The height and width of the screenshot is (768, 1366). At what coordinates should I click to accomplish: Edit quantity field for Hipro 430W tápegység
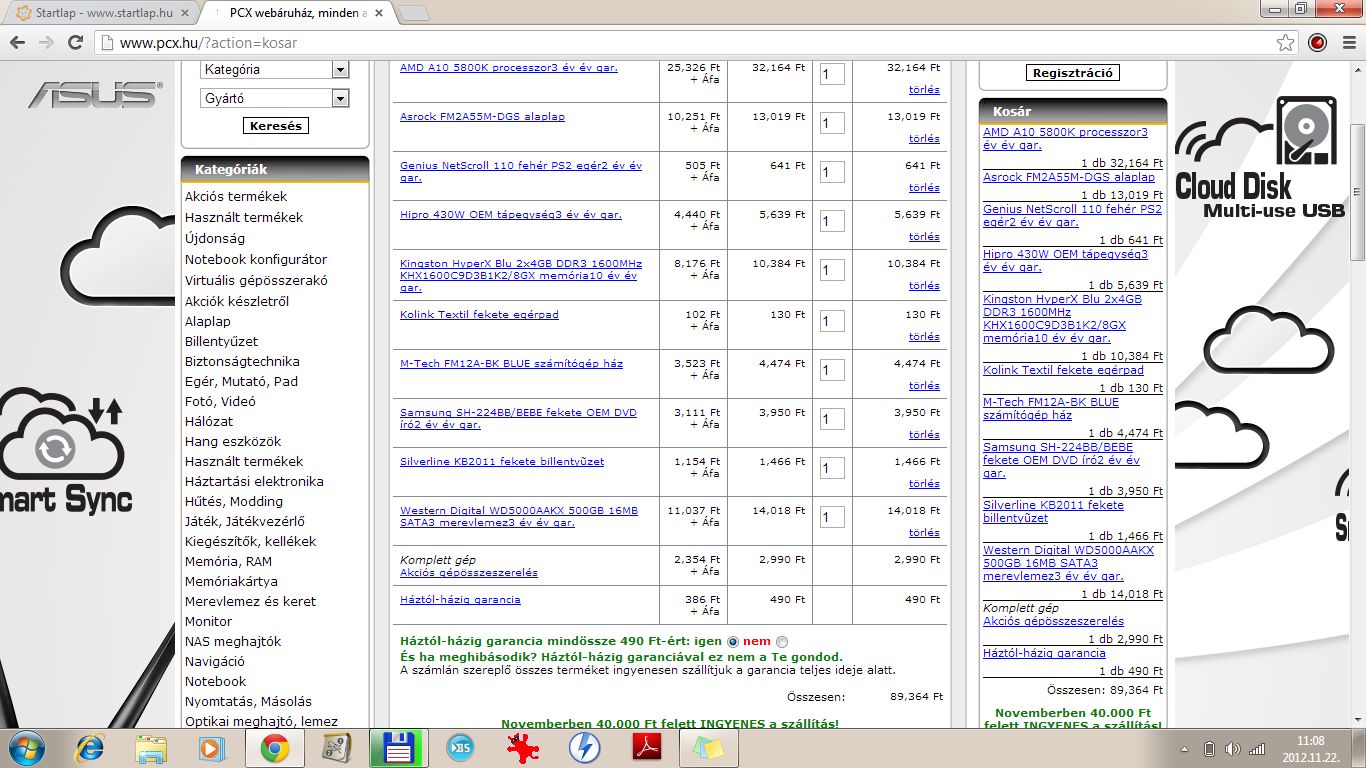832,222
